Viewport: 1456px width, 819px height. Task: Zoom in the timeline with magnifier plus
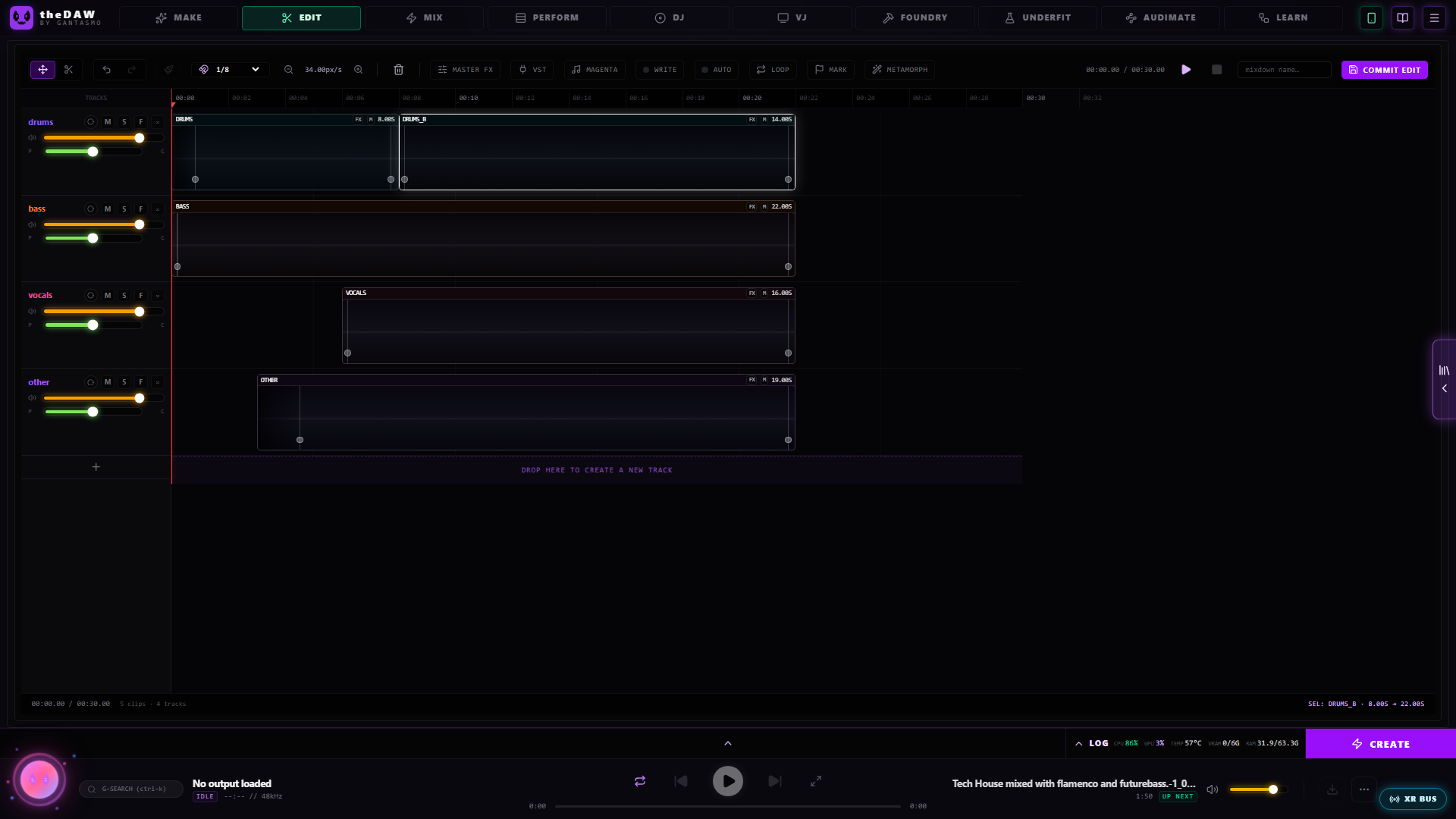(359, 70)
